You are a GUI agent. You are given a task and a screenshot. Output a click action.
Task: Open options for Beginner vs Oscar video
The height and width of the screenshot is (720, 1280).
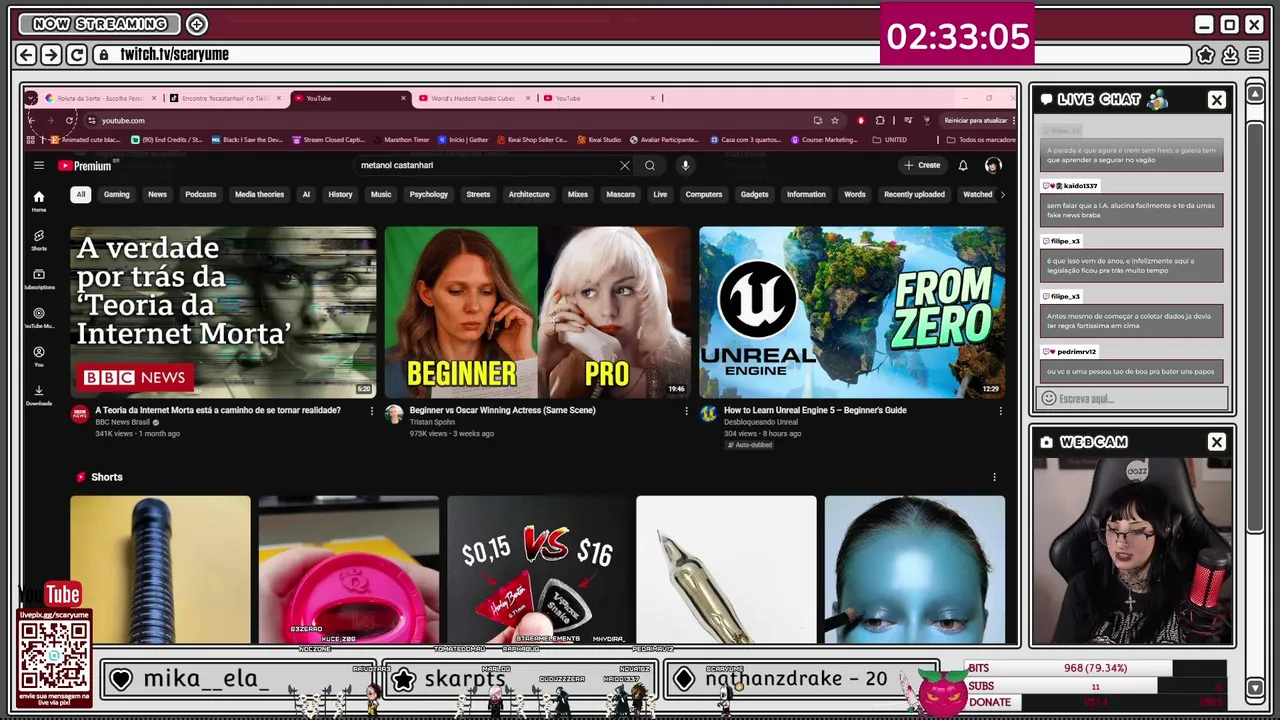point(686,411)
